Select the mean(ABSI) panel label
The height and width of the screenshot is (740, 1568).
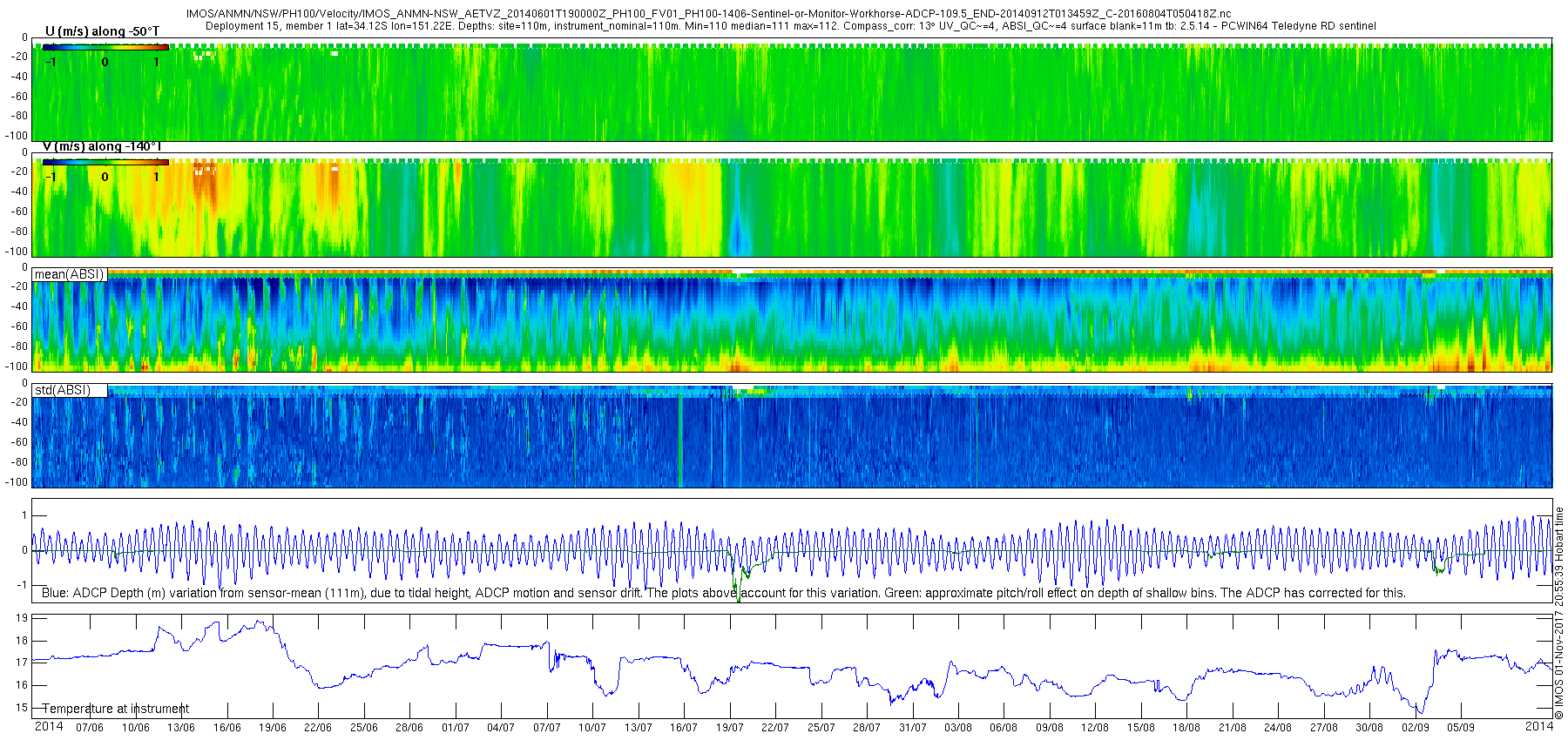pyautogui.click(x=69, y=274)
